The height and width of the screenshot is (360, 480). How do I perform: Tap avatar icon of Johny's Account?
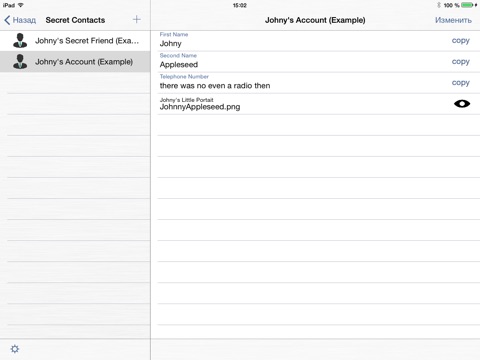click(20, 62)
